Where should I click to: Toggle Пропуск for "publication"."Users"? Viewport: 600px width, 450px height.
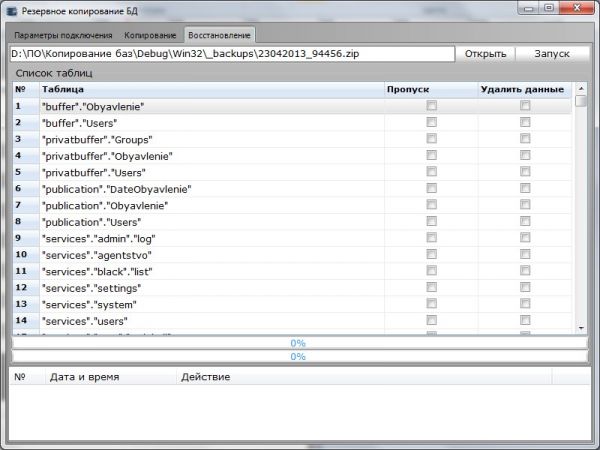[431, 221]
